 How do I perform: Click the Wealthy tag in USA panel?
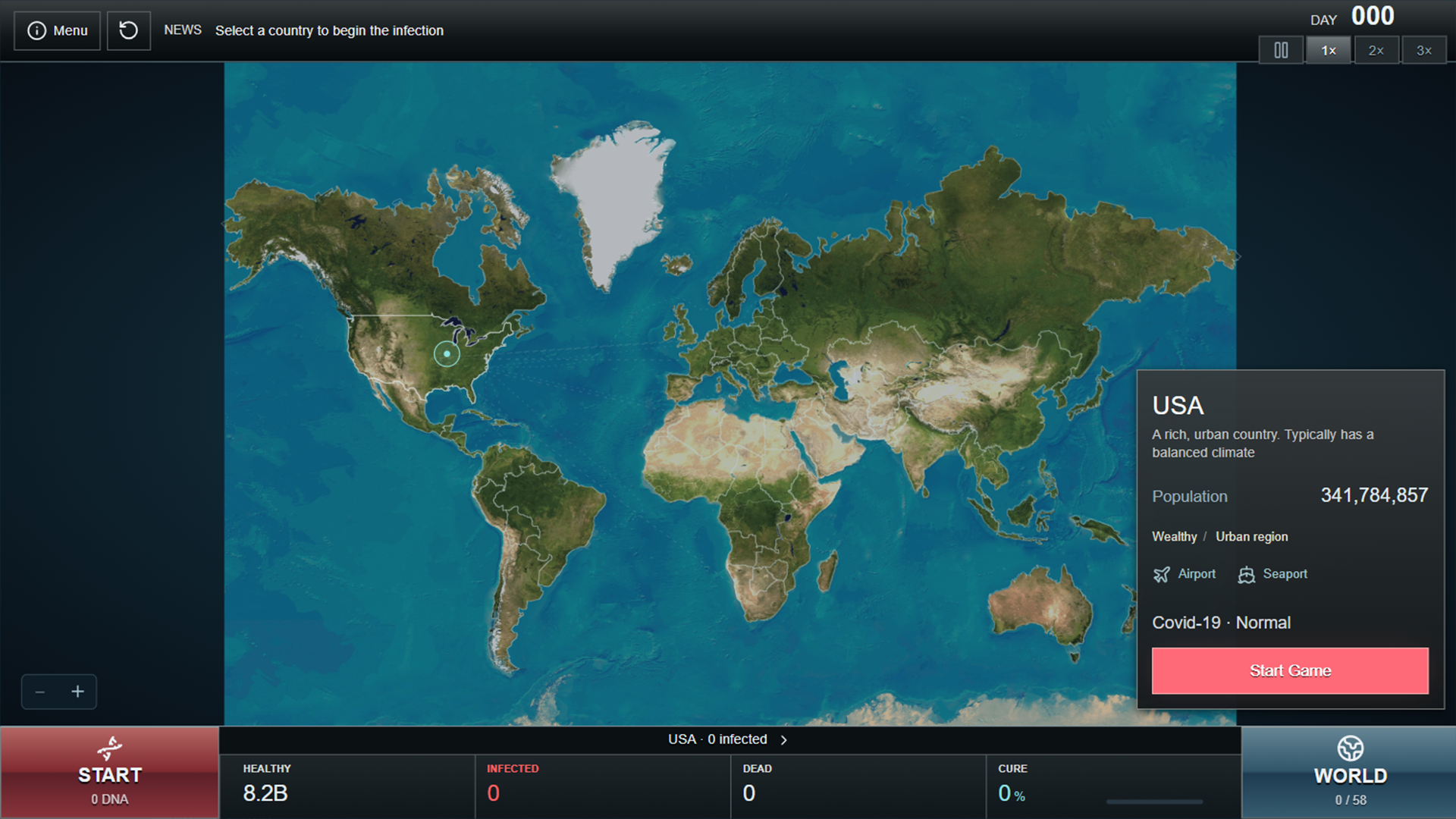pos(1174,536)
